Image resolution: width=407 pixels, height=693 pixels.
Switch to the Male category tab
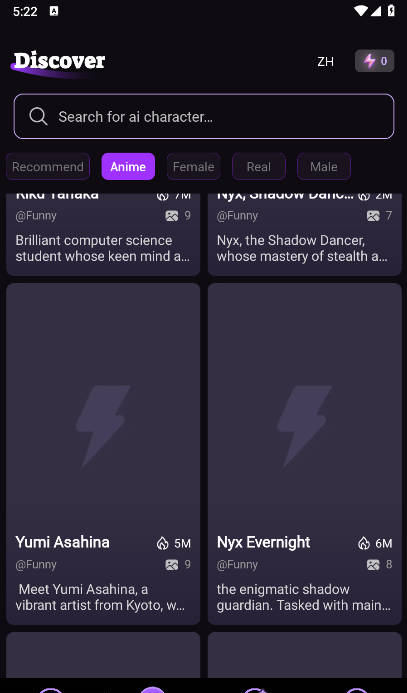tap(323, 167)
